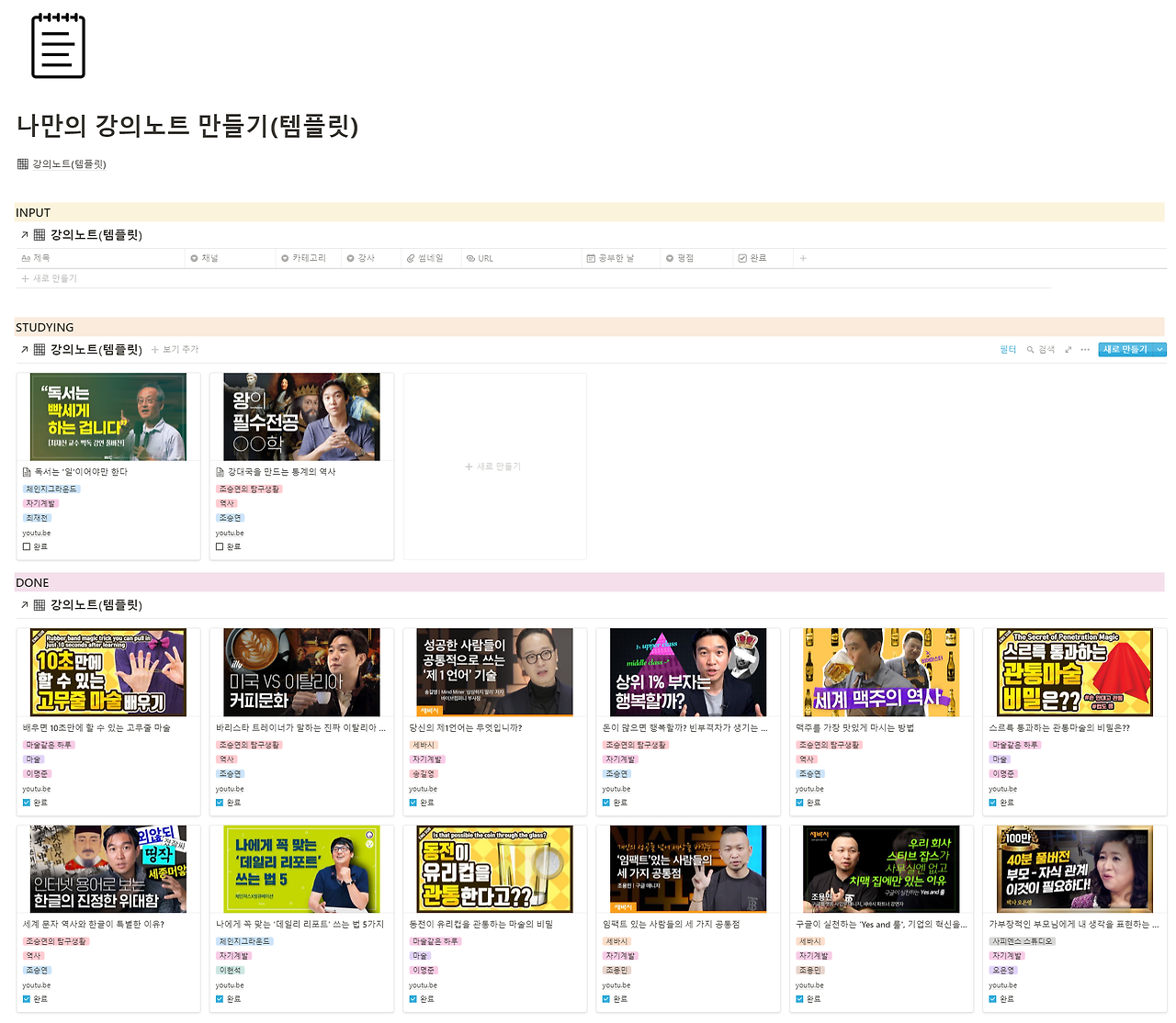Open the 부모-자식 관계 thumbnail
The width and height of the screenshot is (1176, 1023).
coord(1075,869)
